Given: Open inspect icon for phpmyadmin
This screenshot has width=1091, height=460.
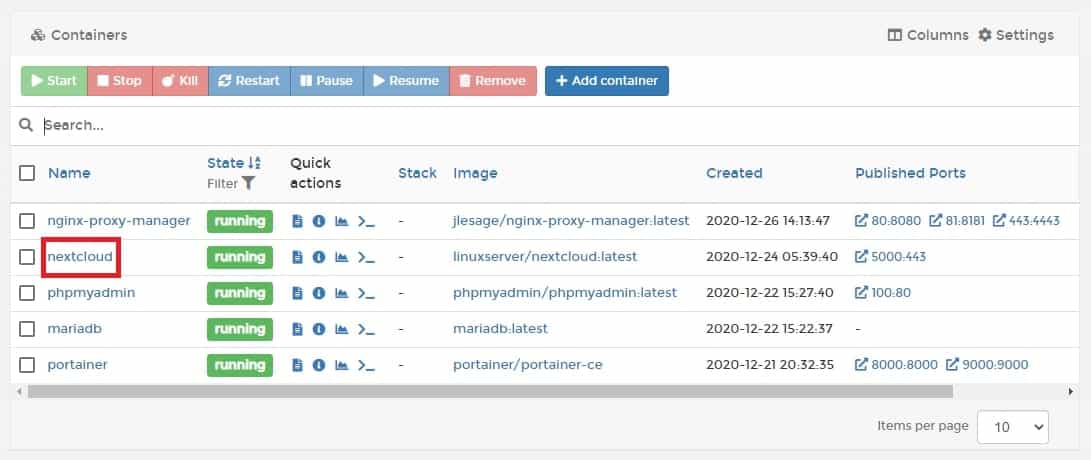Looking at the screenshot, I should tap(319, 293).
